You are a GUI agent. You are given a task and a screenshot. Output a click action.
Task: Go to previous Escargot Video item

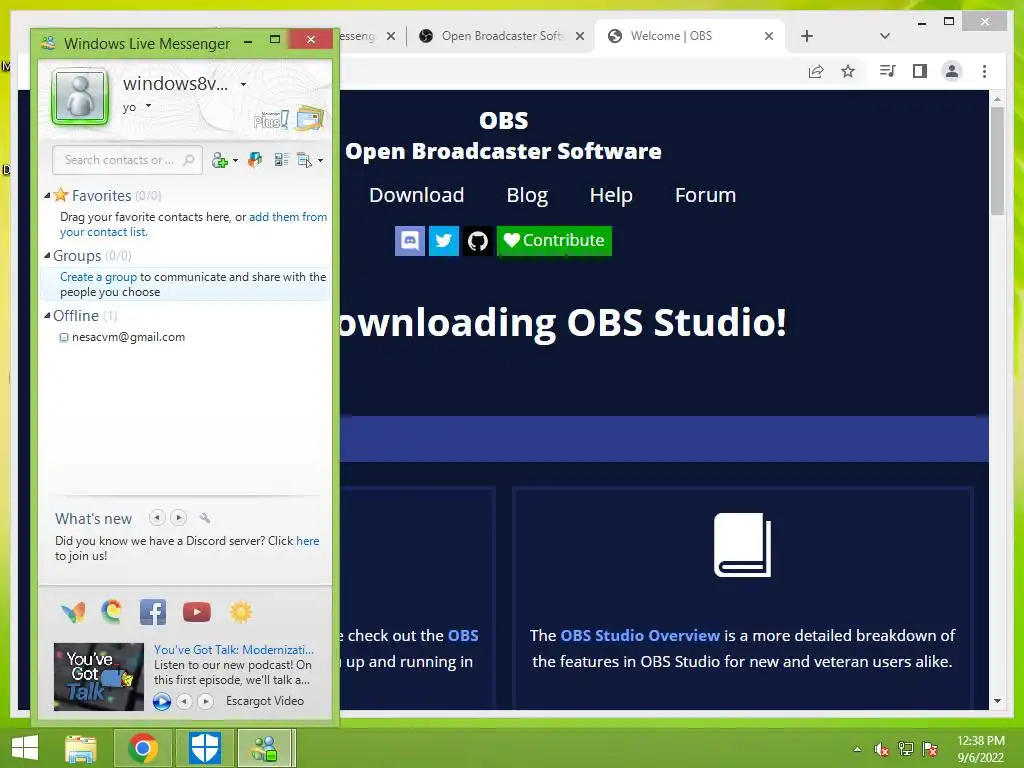pos(185,701)
